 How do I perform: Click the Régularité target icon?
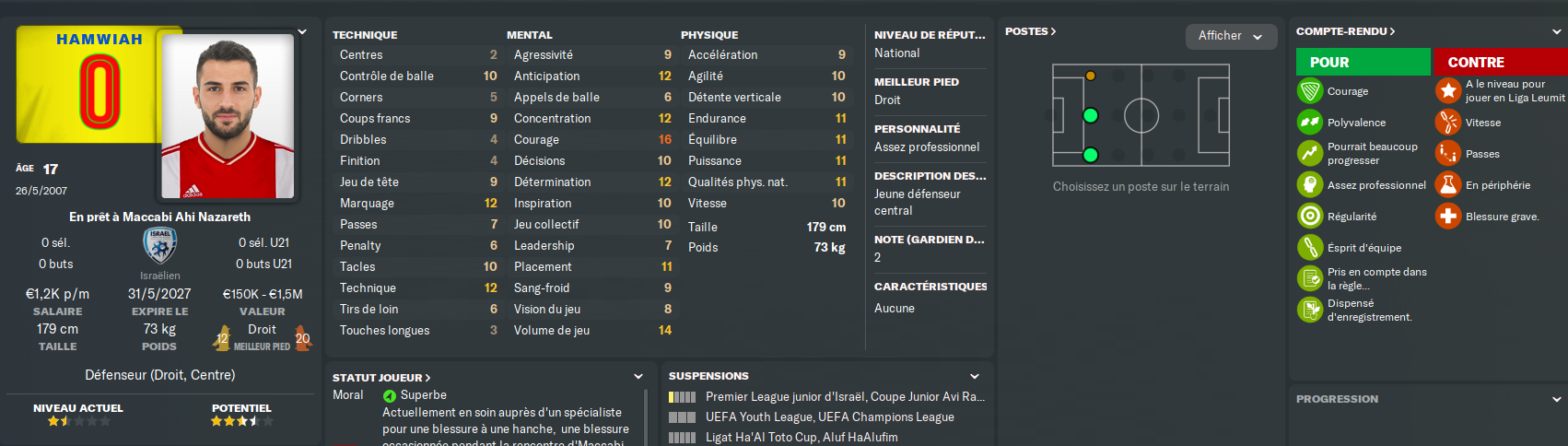point(1309,217)
